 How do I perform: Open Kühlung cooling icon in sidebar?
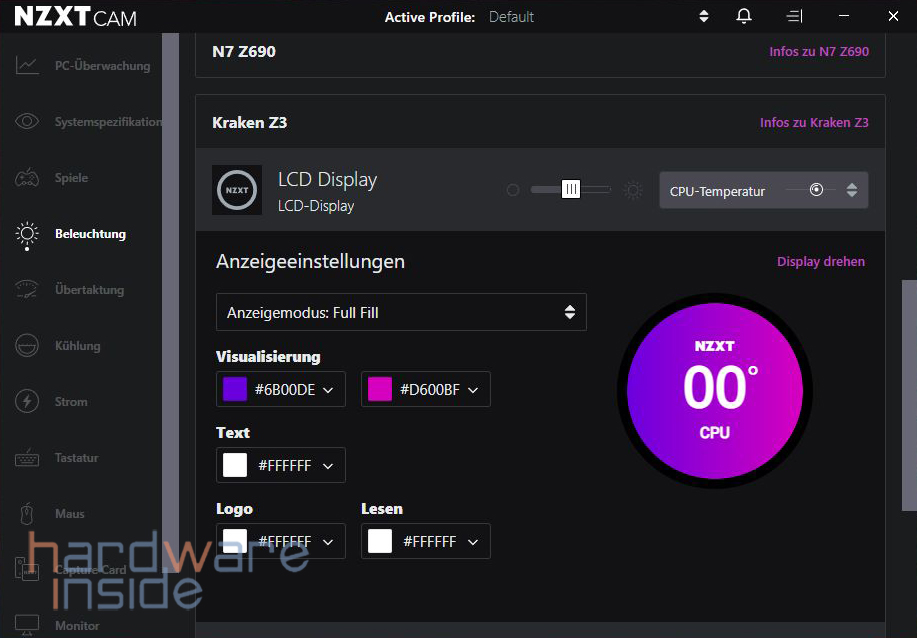click(27, 346)
